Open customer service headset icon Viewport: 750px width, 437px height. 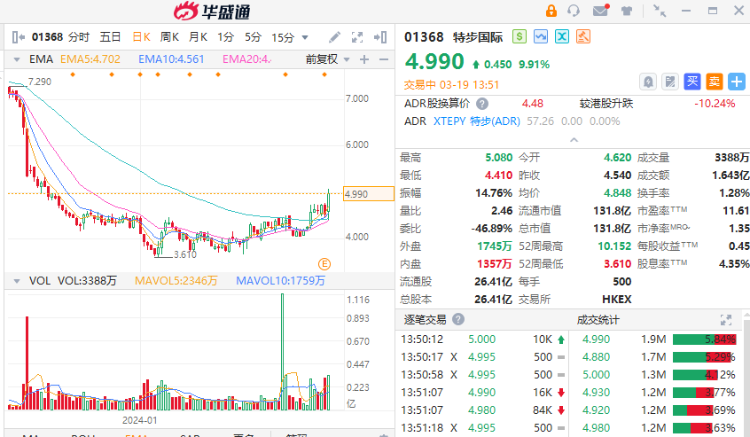tap(573, 11)
